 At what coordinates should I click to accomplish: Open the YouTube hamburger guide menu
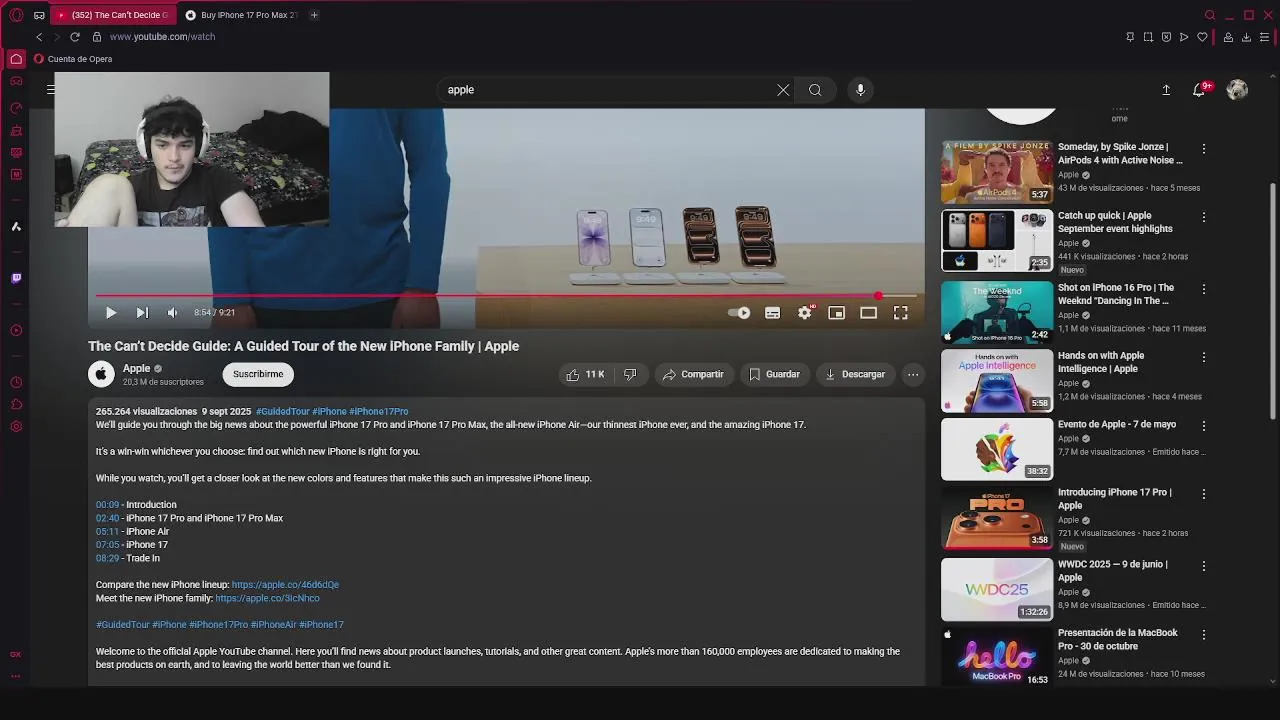pyautogui.click(x=50, y=90)
